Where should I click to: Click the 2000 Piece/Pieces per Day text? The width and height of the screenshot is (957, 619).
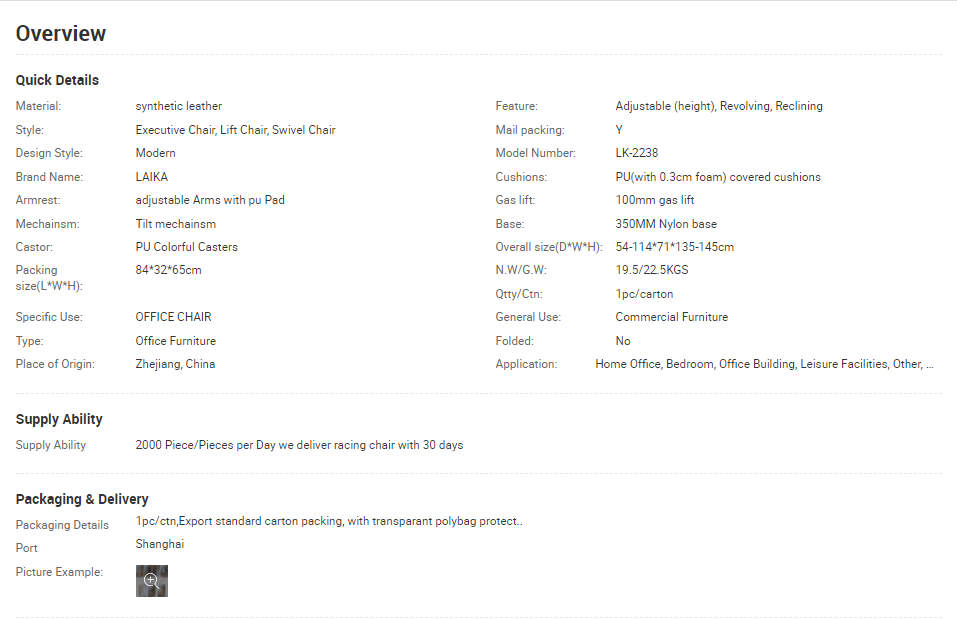coord(205,445)
